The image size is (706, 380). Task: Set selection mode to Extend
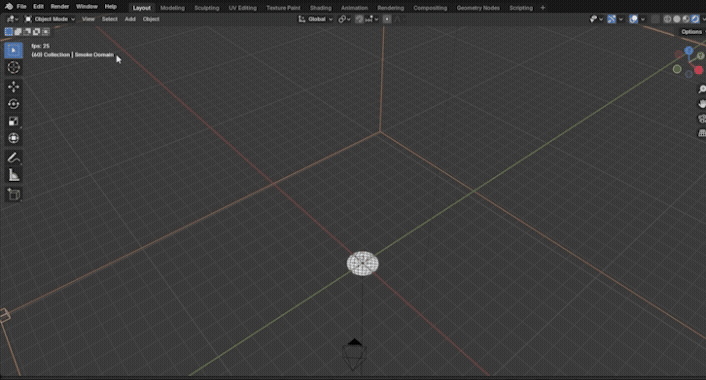[18, 32]
